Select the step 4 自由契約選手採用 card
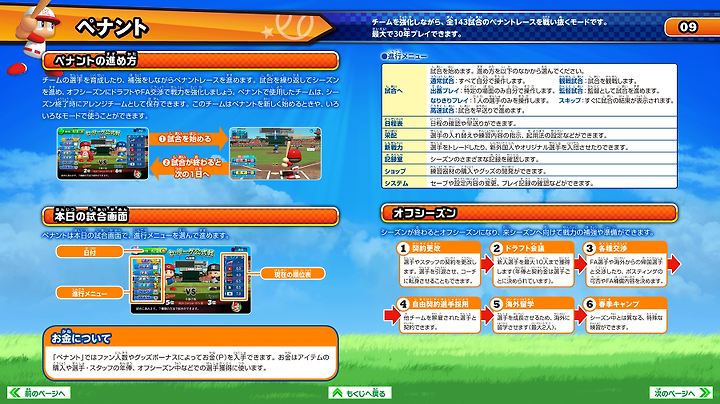The height and width of the screenshot is (404, 720). (x=439, y=315)
